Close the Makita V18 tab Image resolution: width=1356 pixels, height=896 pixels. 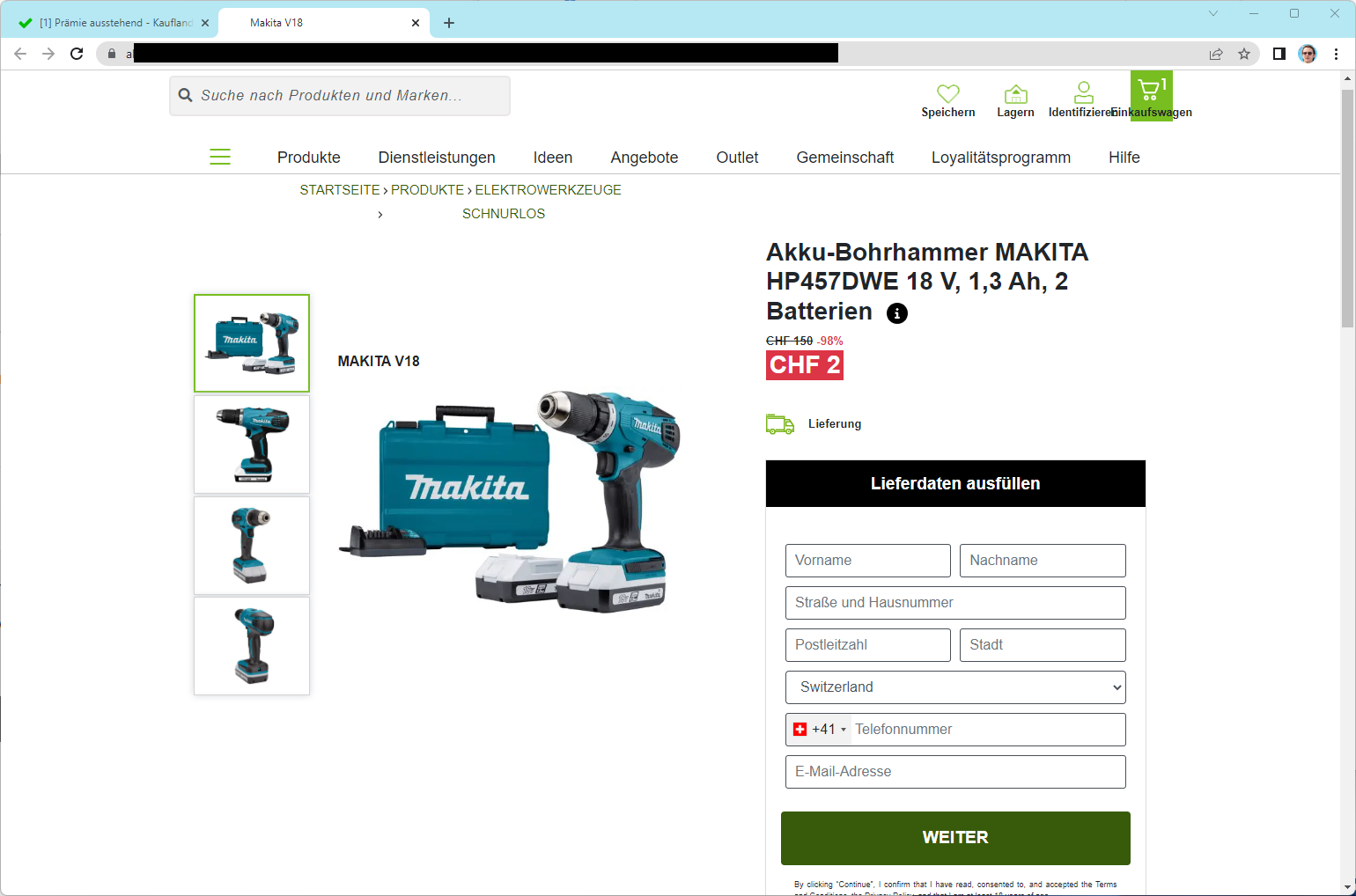(x=416, y=23)
